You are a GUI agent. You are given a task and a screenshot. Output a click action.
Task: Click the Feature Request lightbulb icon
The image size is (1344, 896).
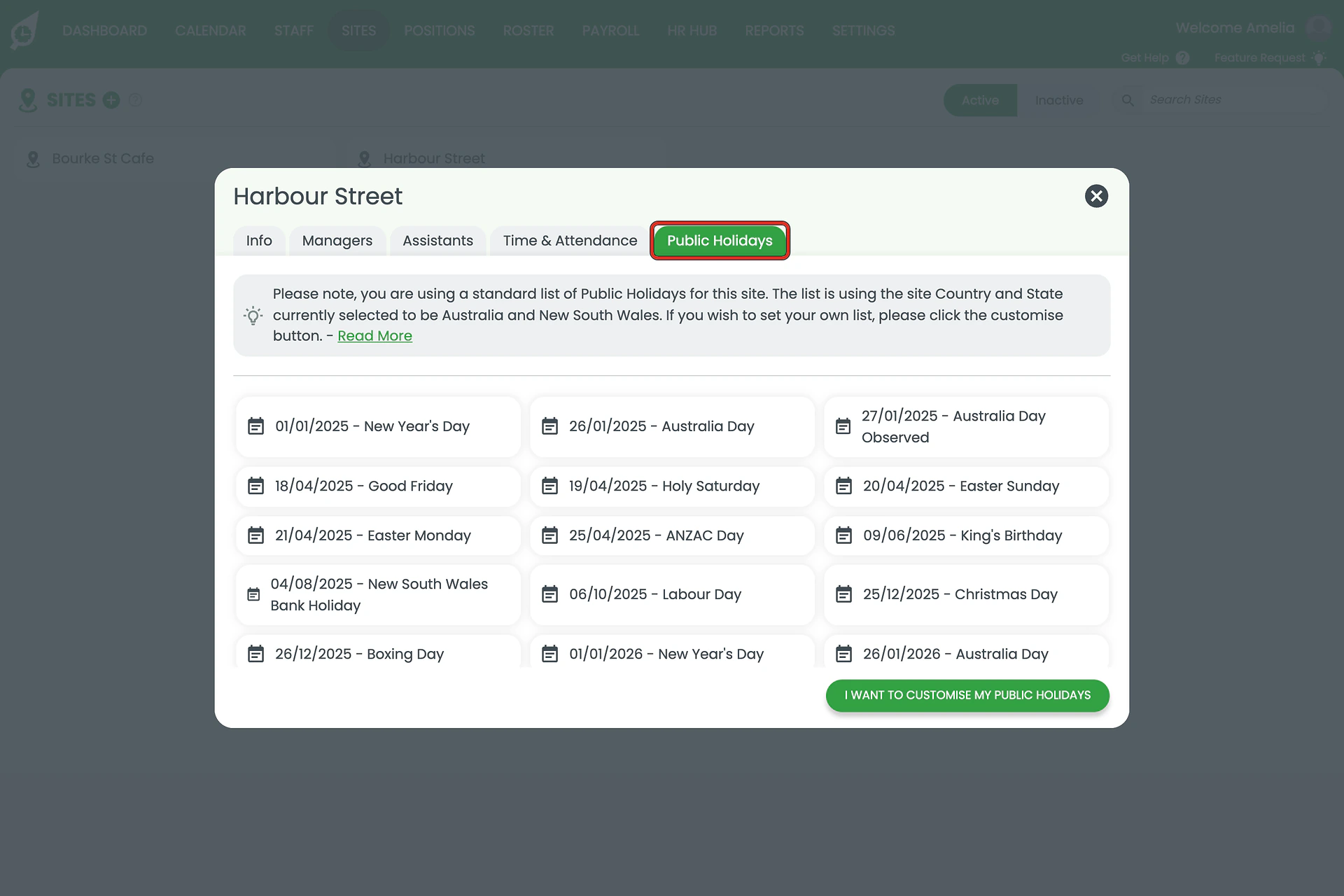point(1319,57)
